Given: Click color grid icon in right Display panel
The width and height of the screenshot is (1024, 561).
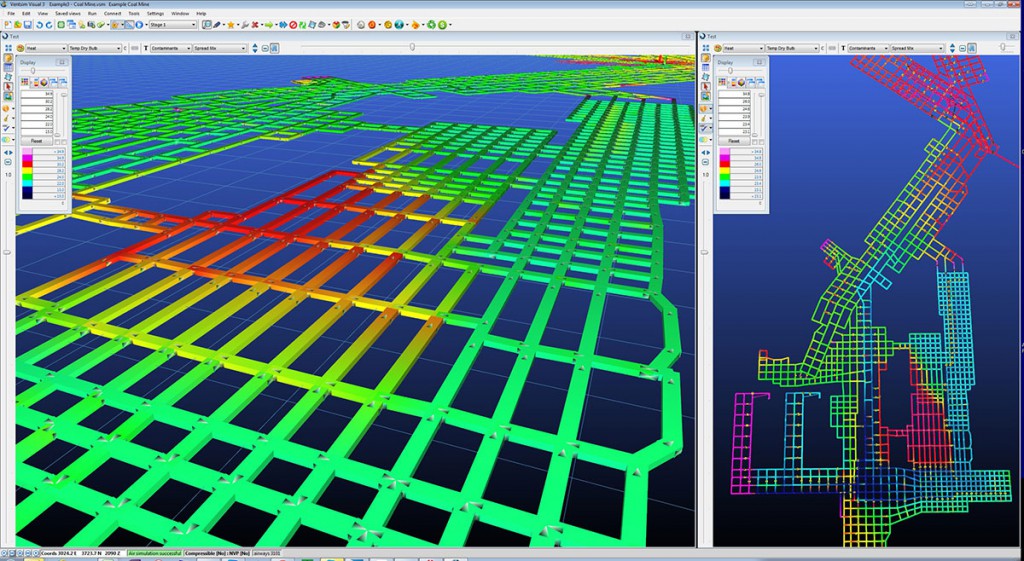Looking at the screenshot, I should pos(722,82).
